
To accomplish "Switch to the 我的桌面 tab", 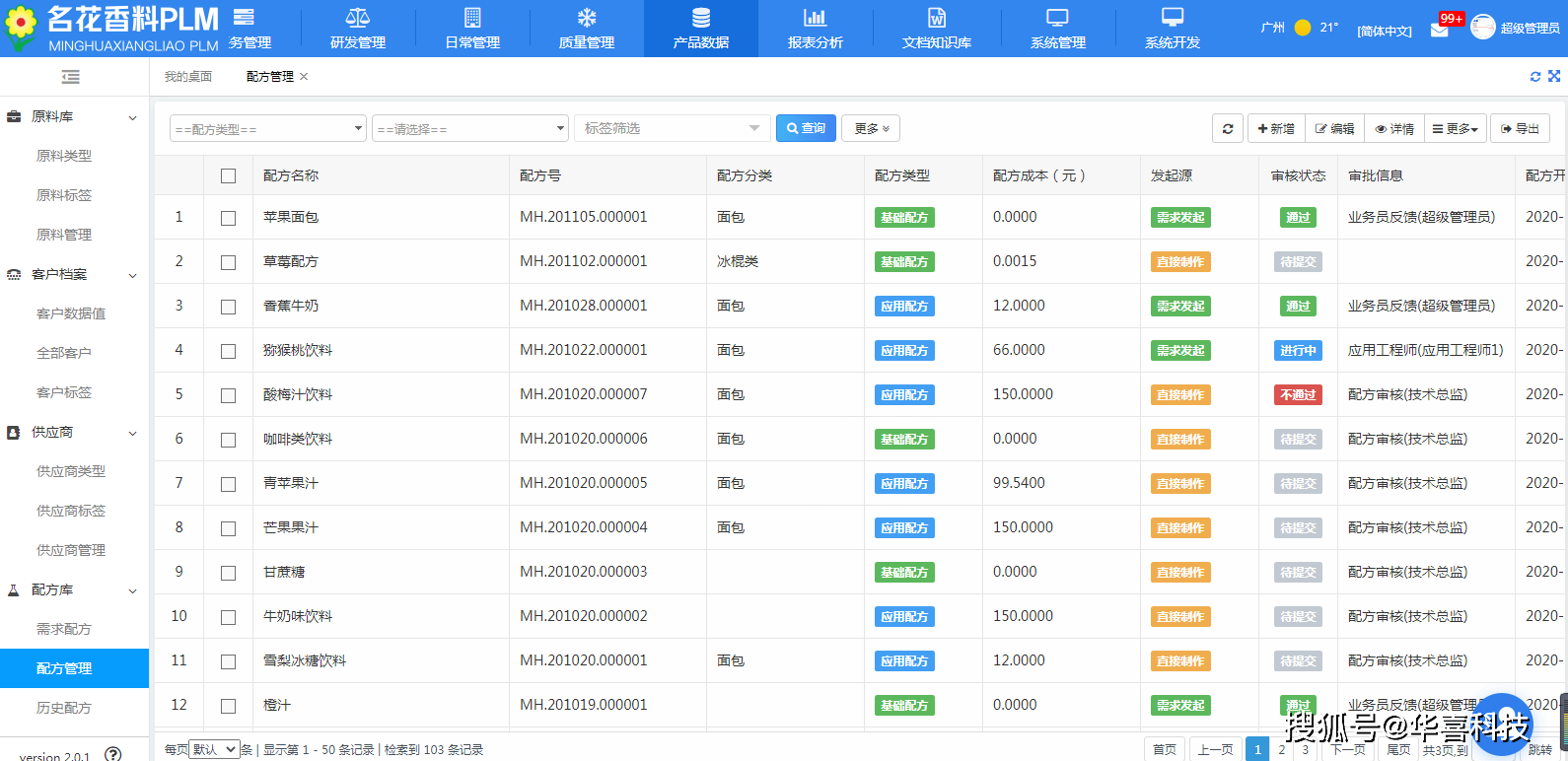I will click(188, 77).
